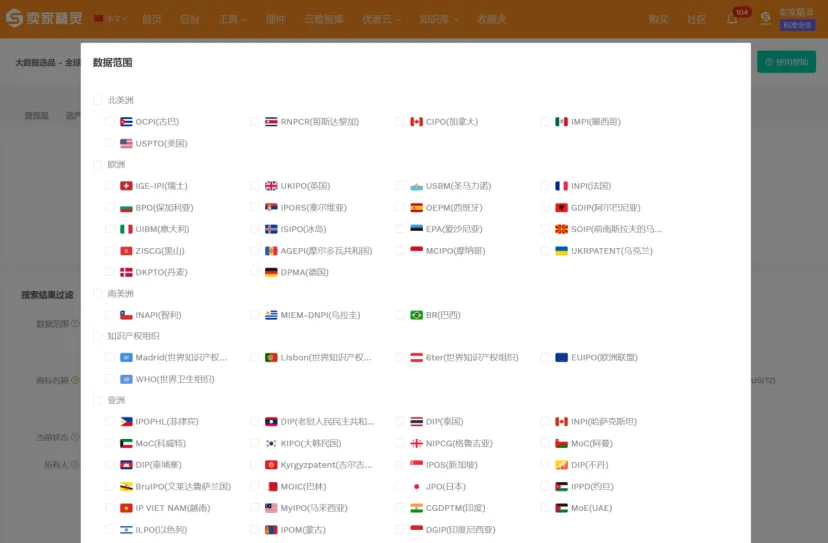This screenshot has height=543, width=828.
Task: Click the info icon beside 商标名称 filter
Action: click(x=75, y=380)
